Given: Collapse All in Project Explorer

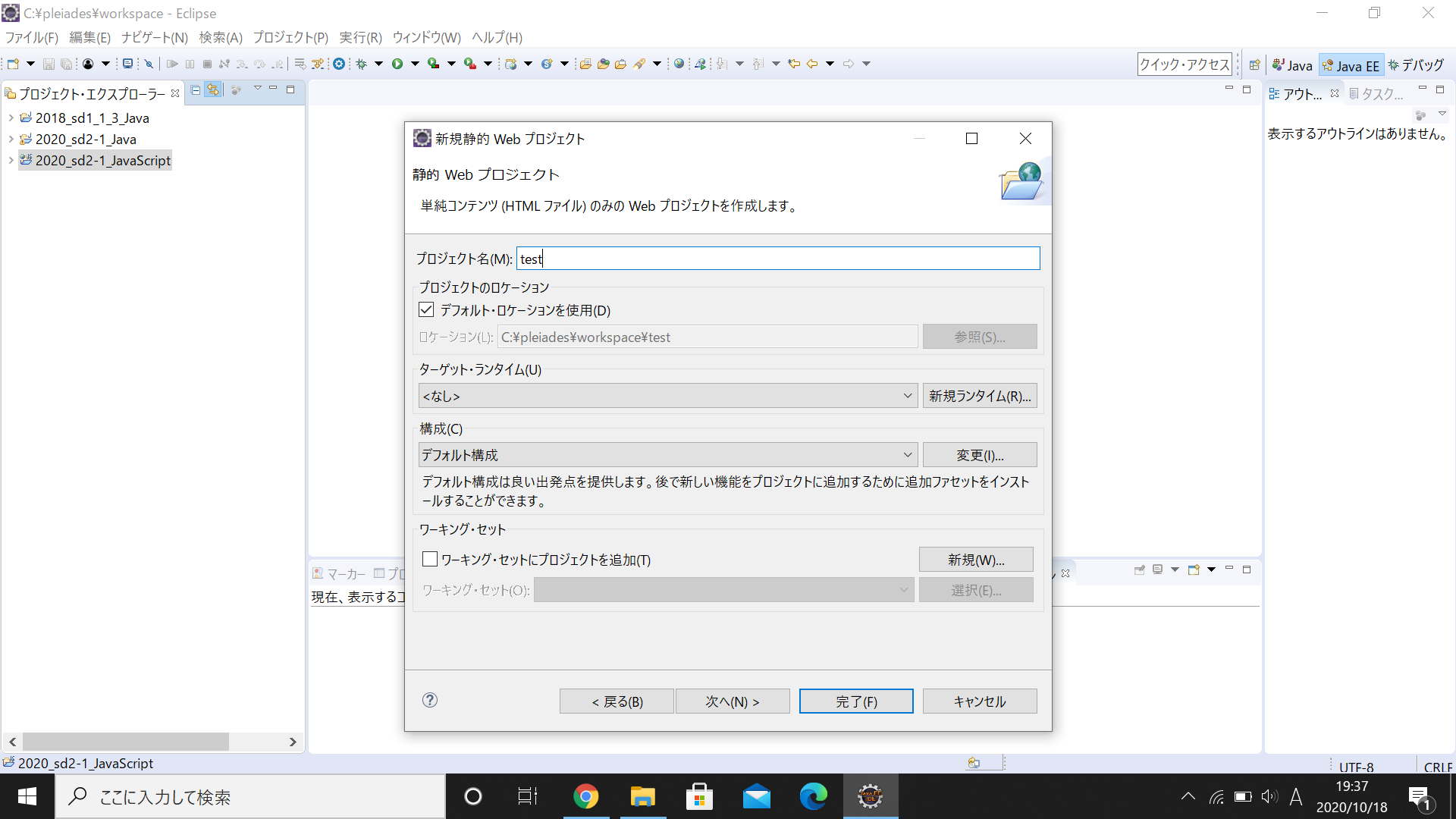Looking at the screenshot, I should 195,89.
